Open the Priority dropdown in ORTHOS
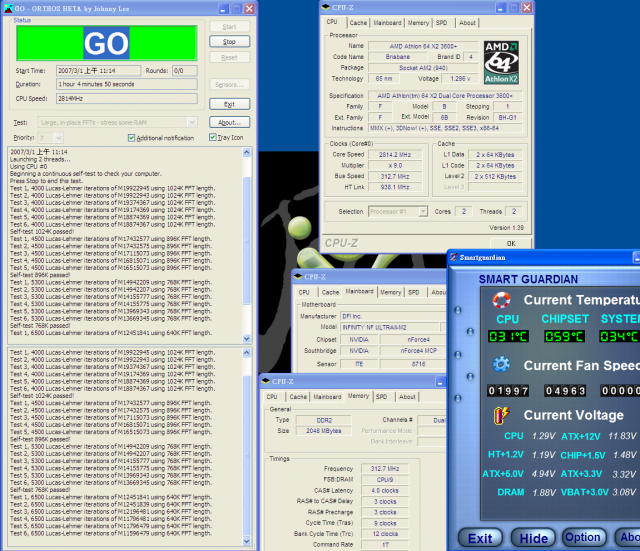The width and height of the screenshot is (640, 551). 58,138
